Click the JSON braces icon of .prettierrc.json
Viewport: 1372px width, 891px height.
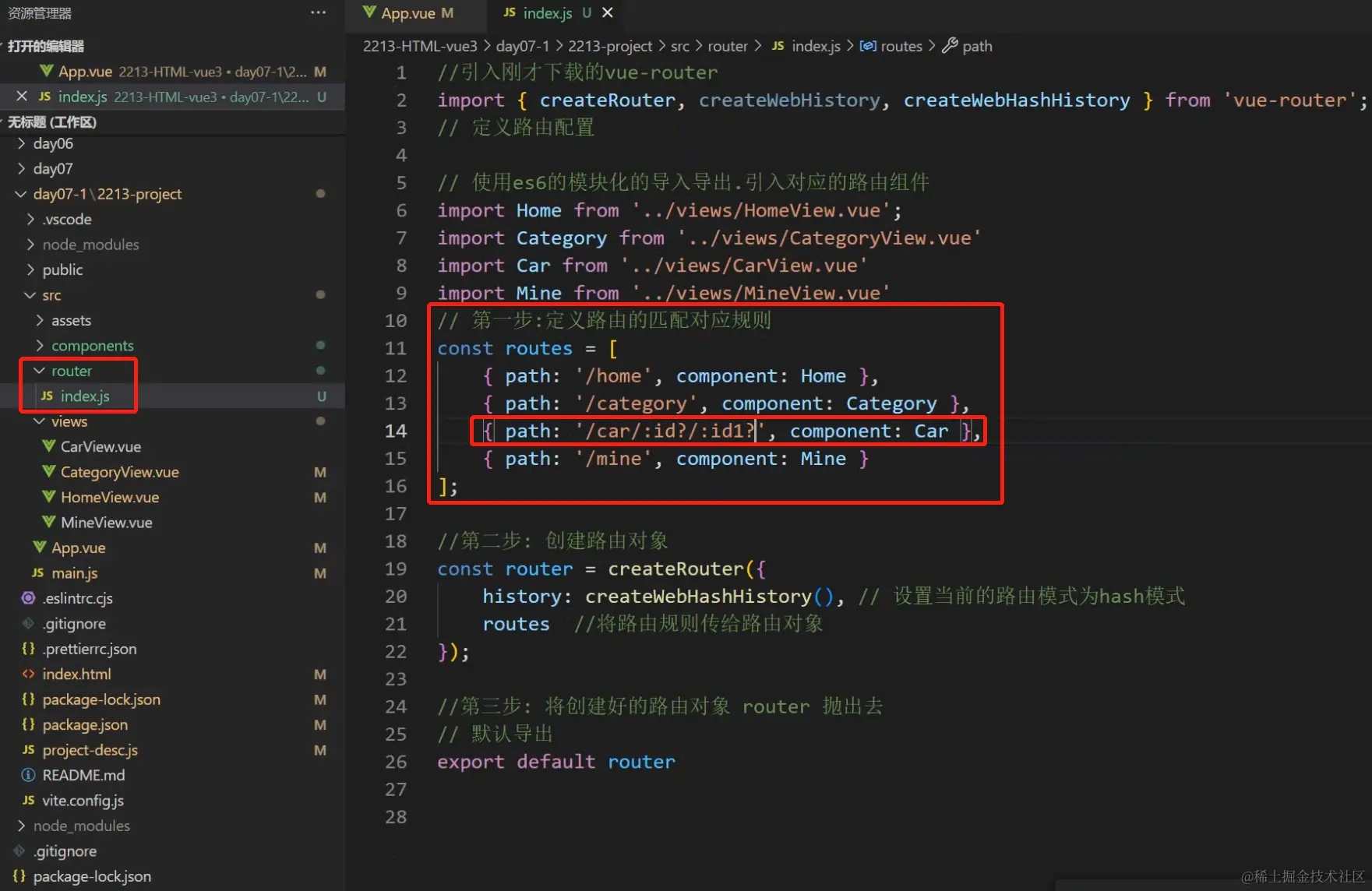pos(28,649)
